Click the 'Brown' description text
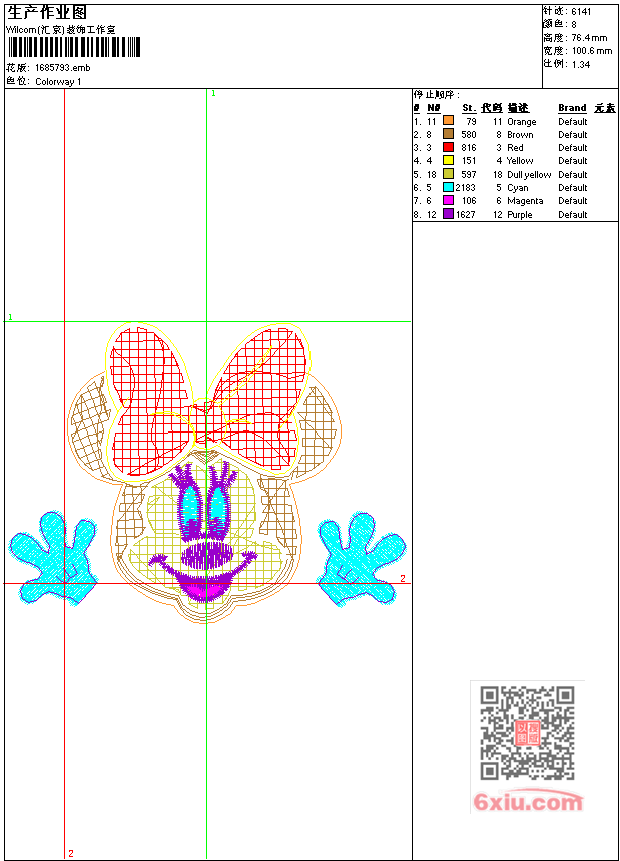The height and width of the screenshot is (861, 620). [520, 135]
